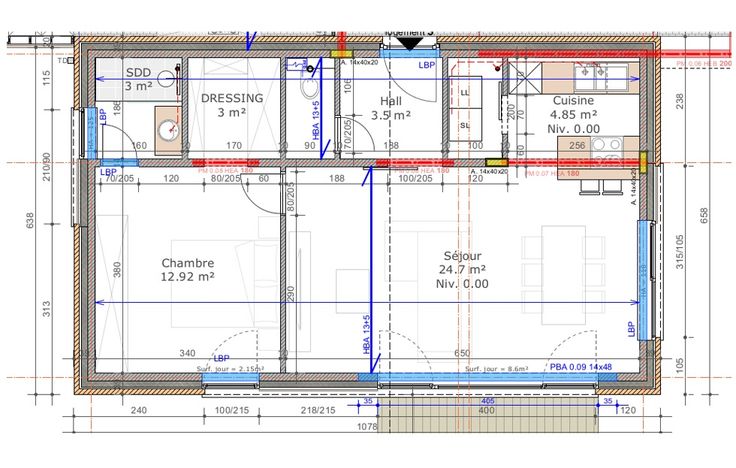
Task: Select the yellow column marker below the laundry
Action: pyautogui.click(x=494, y=162)
